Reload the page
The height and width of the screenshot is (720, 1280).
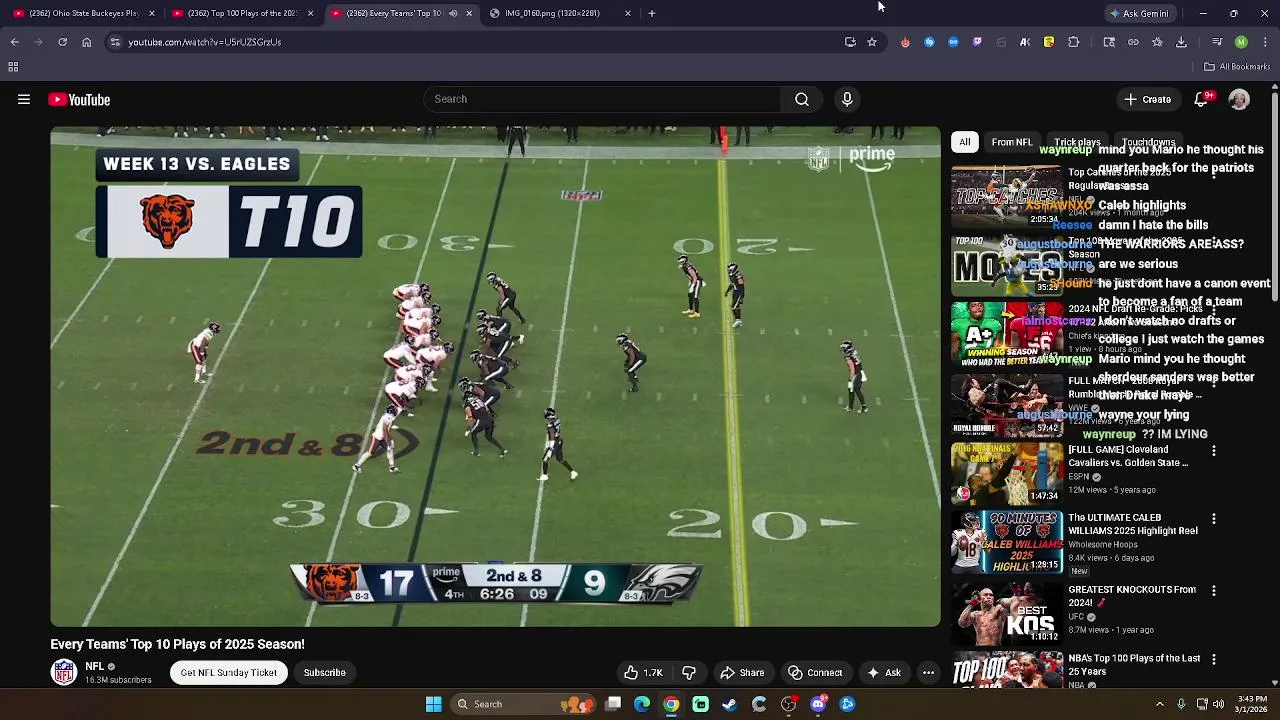(62, 42)
